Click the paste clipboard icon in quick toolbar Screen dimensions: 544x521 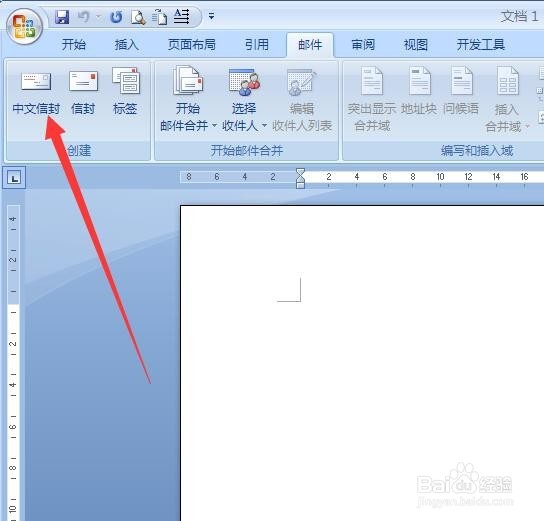[x=159, y=17]
